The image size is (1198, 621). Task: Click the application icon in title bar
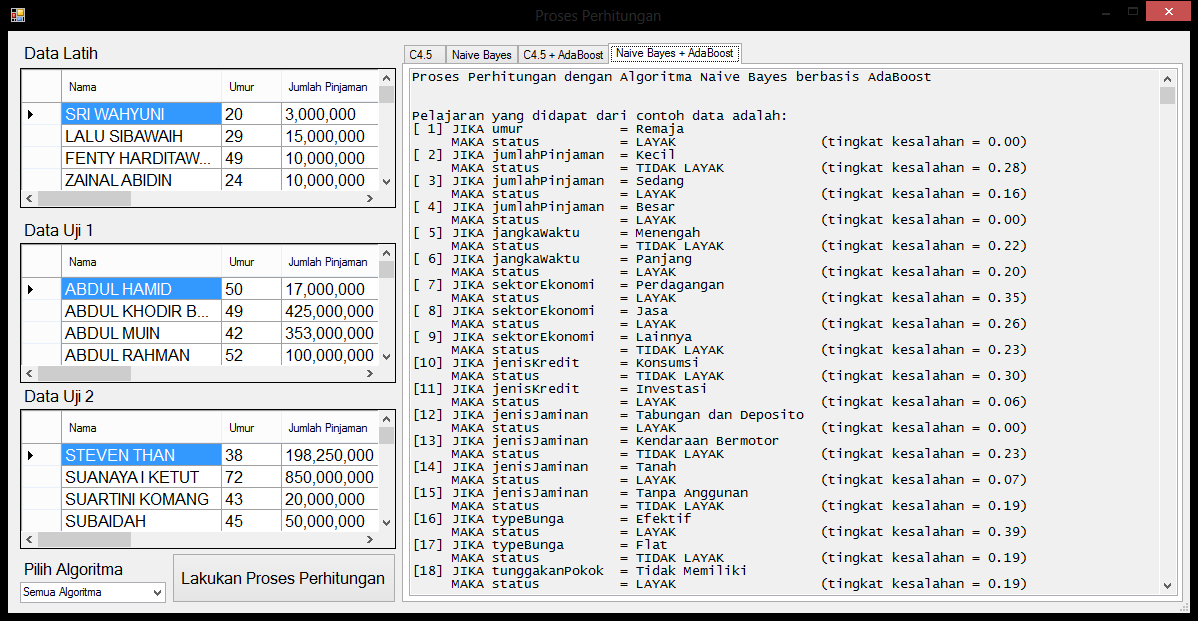point(17,15)
